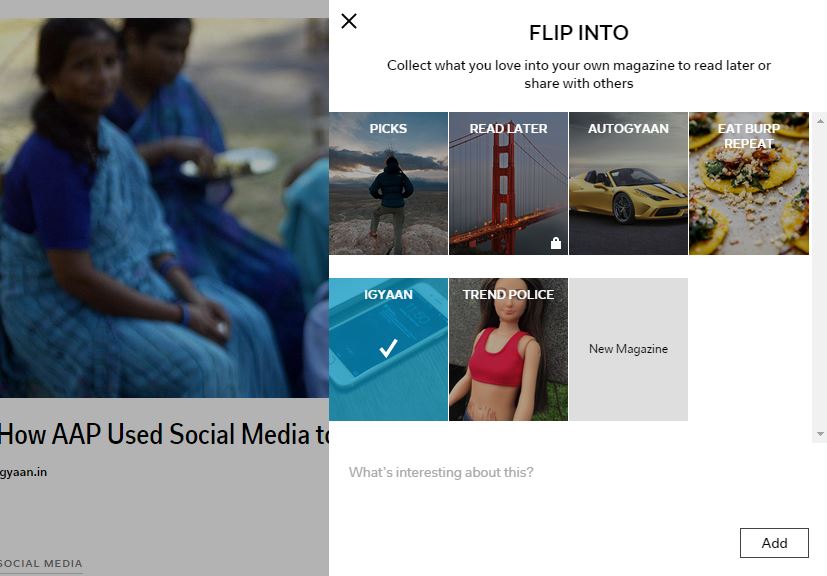Click the article photo of women
Image resolution: width=827 pixels, height=576 pixels.
point(164,208)
